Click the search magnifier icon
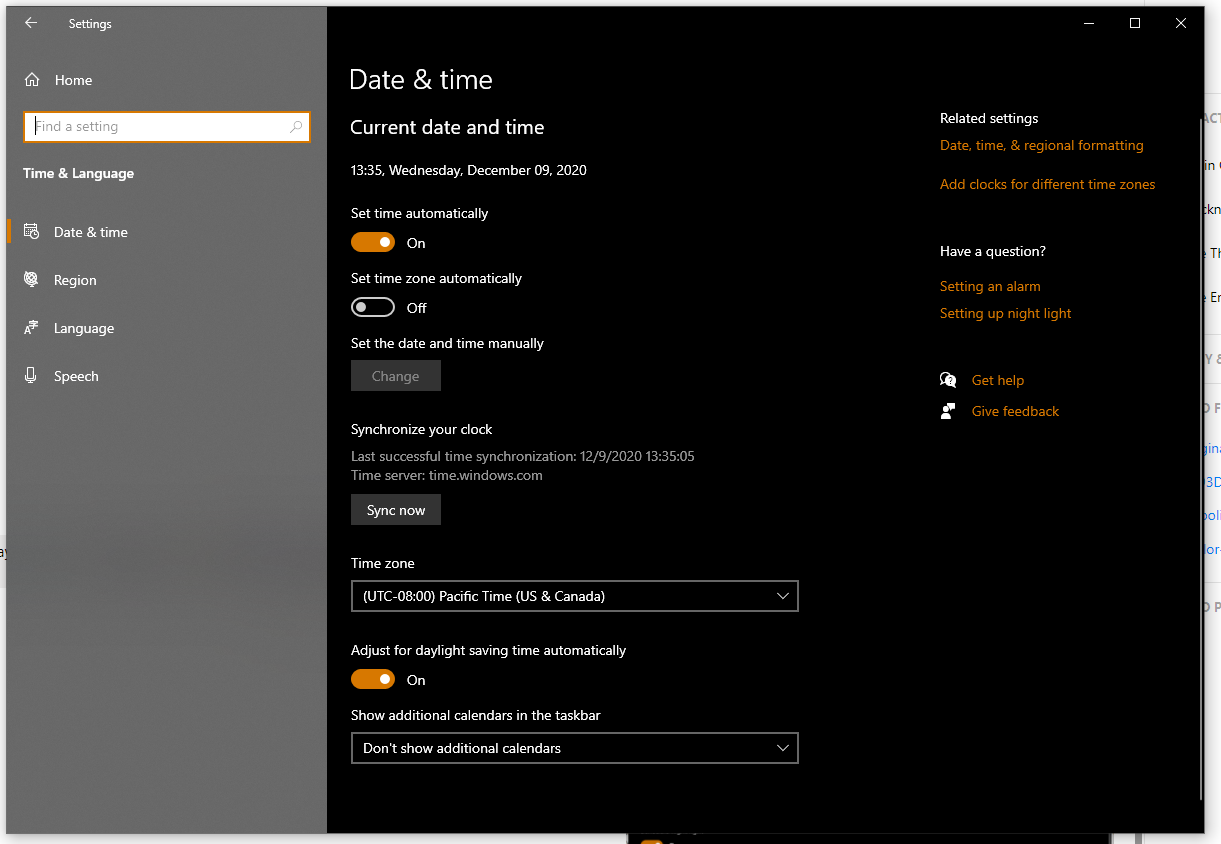Viewport: 1221px width, 844px height. [x=296, y=127]
